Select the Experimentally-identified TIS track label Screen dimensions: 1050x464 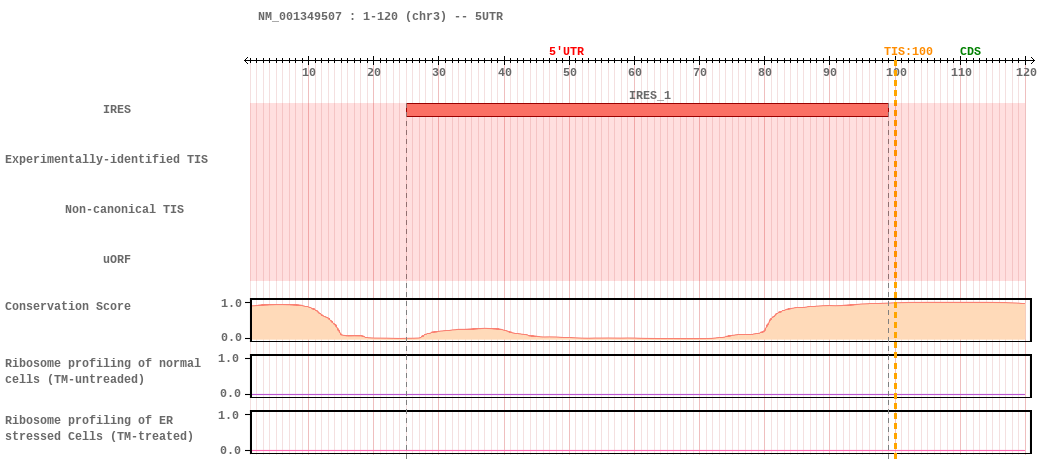pyautogui.click(x=106, y=160)
